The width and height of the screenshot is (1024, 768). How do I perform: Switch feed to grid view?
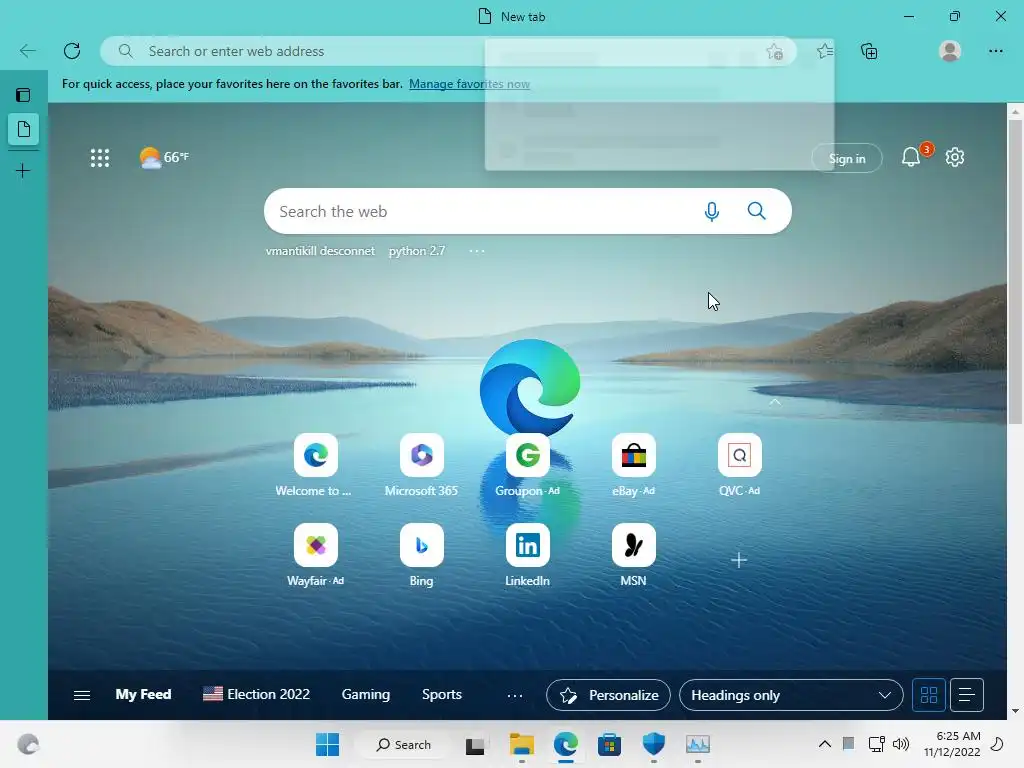(929, 695)
